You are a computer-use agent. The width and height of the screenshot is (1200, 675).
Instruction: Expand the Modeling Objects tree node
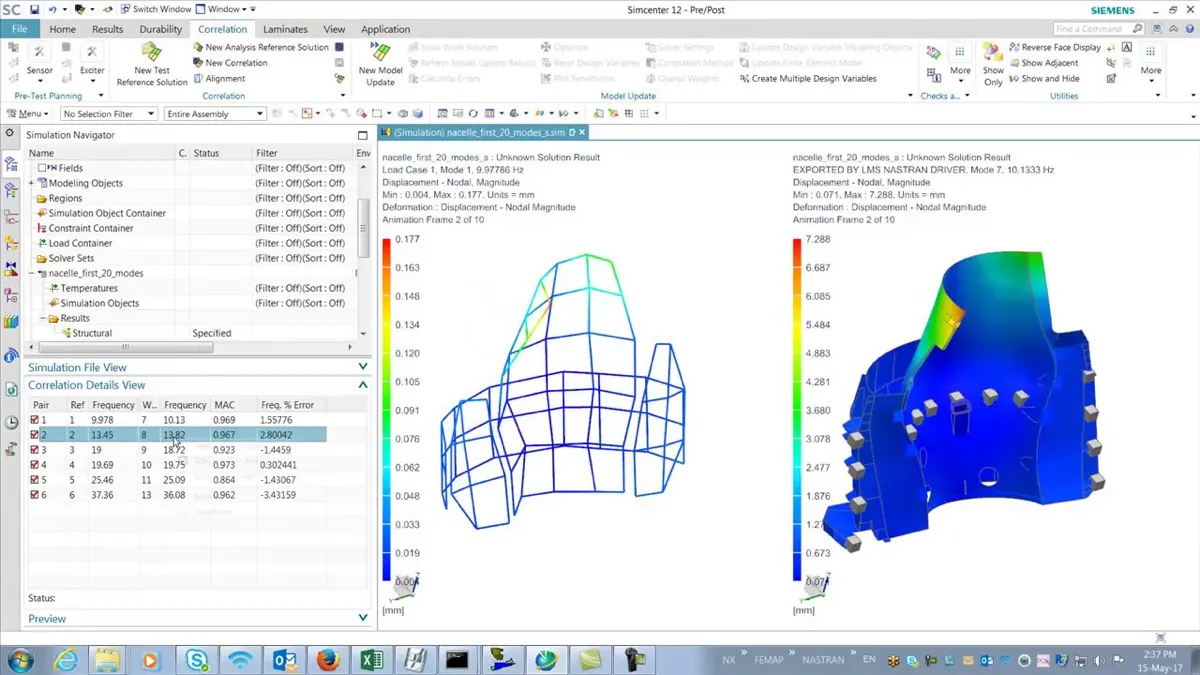[32, 183]
